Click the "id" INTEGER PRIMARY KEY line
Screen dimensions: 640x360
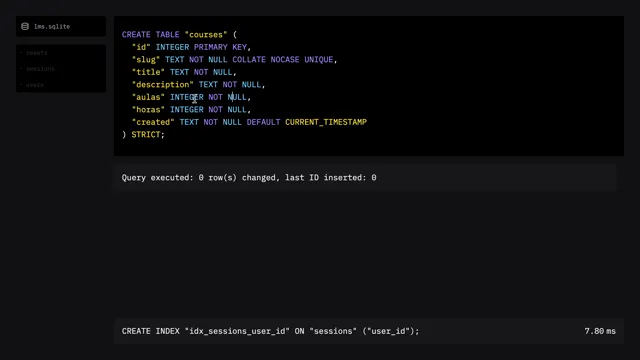point(191,47)
